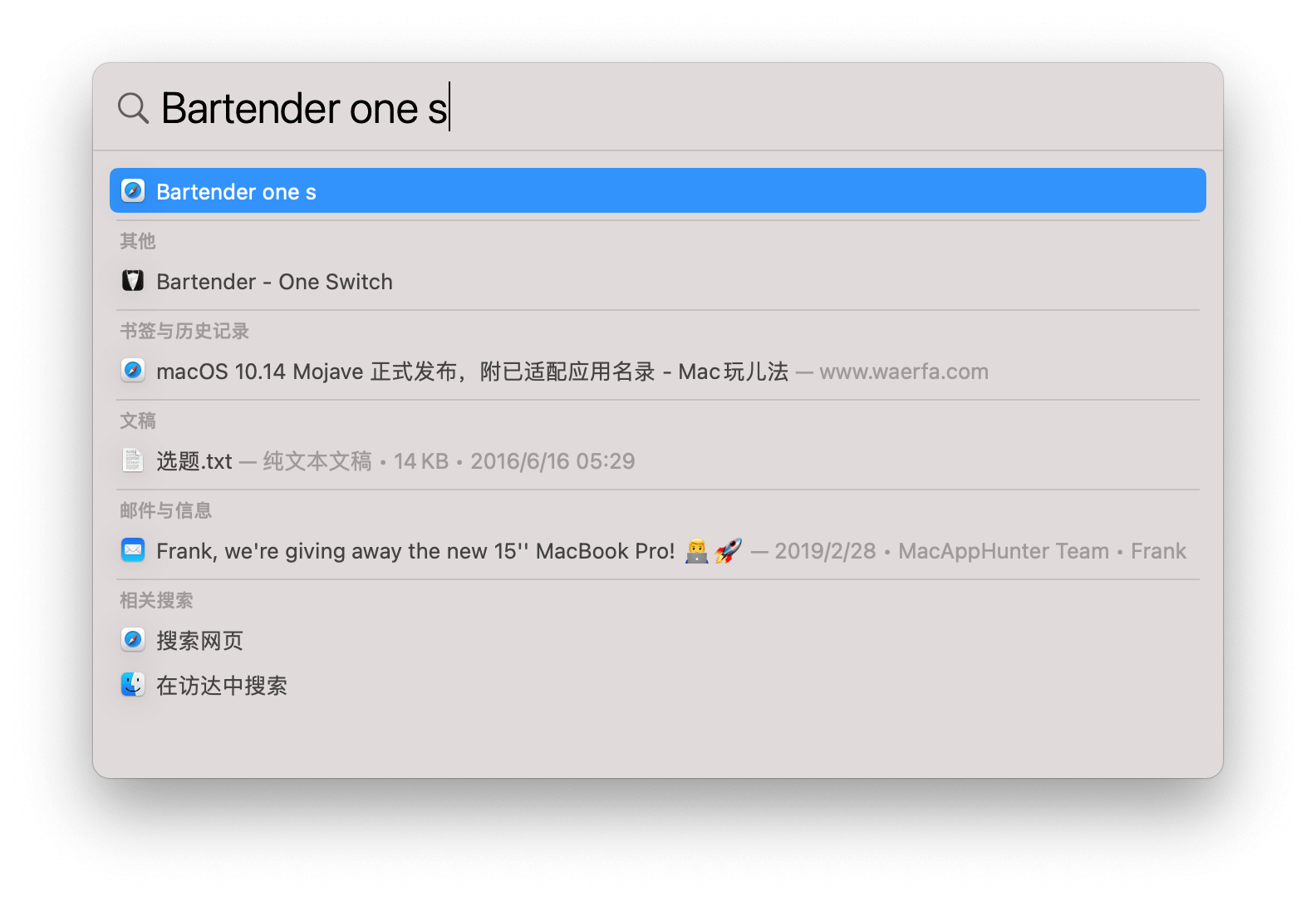Click the Finder icon next to 在访达中搜索

[133, 684]
